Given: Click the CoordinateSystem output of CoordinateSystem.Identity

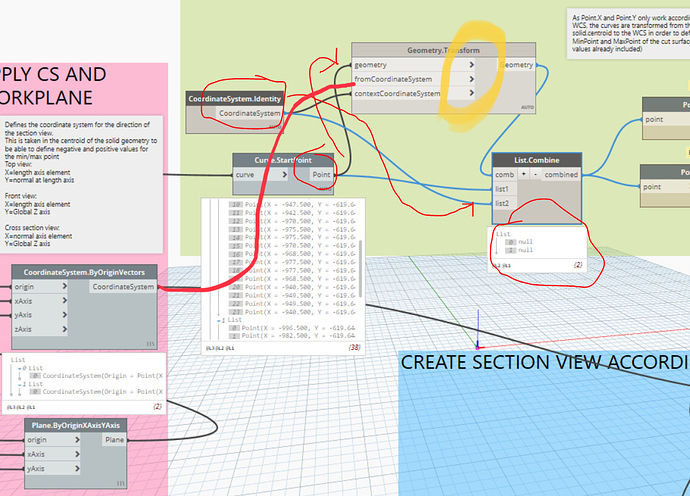Looking at the screenshot, I should point(250,113).
